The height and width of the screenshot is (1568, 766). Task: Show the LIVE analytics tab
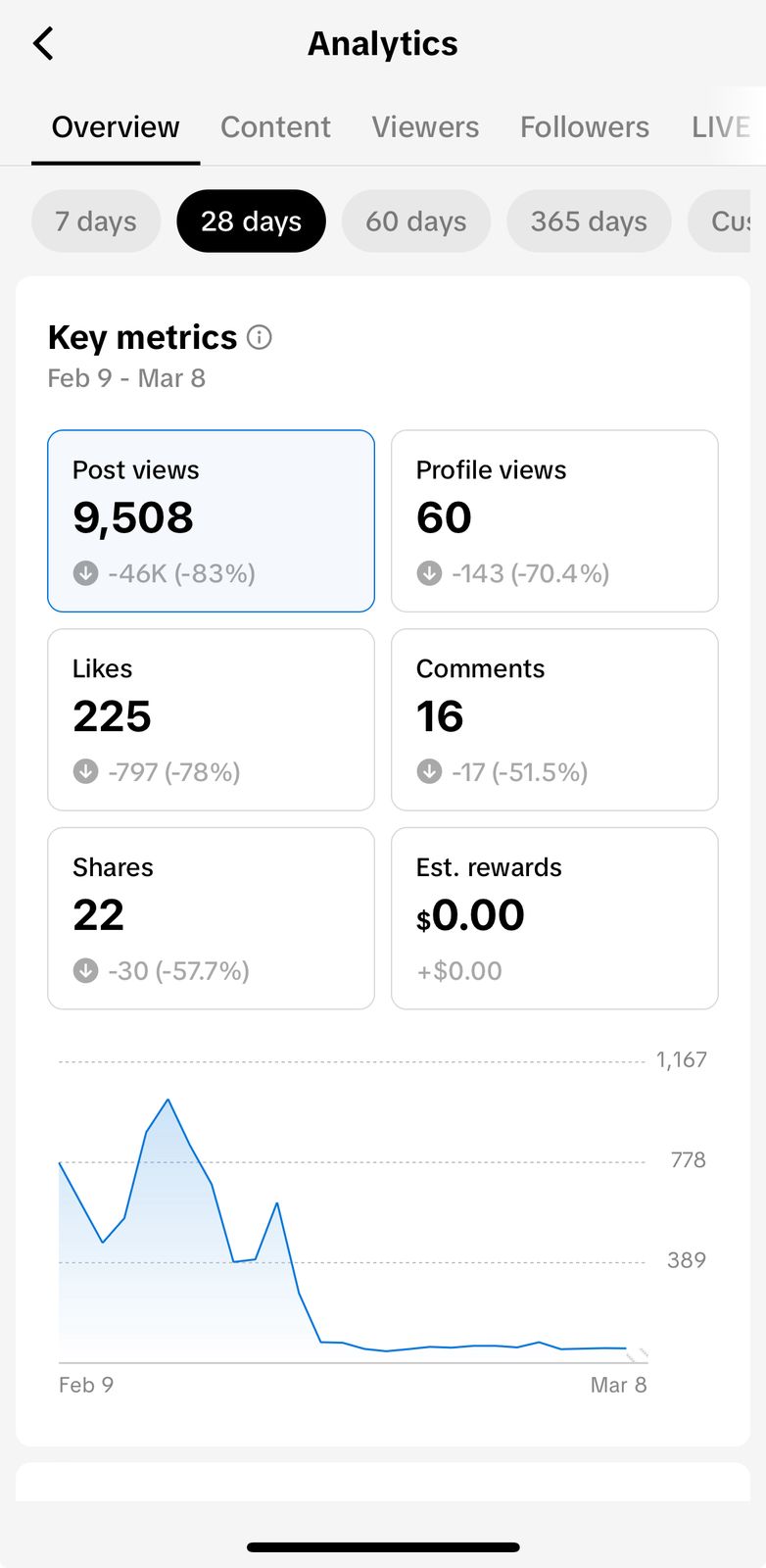(x=721, y=127)
